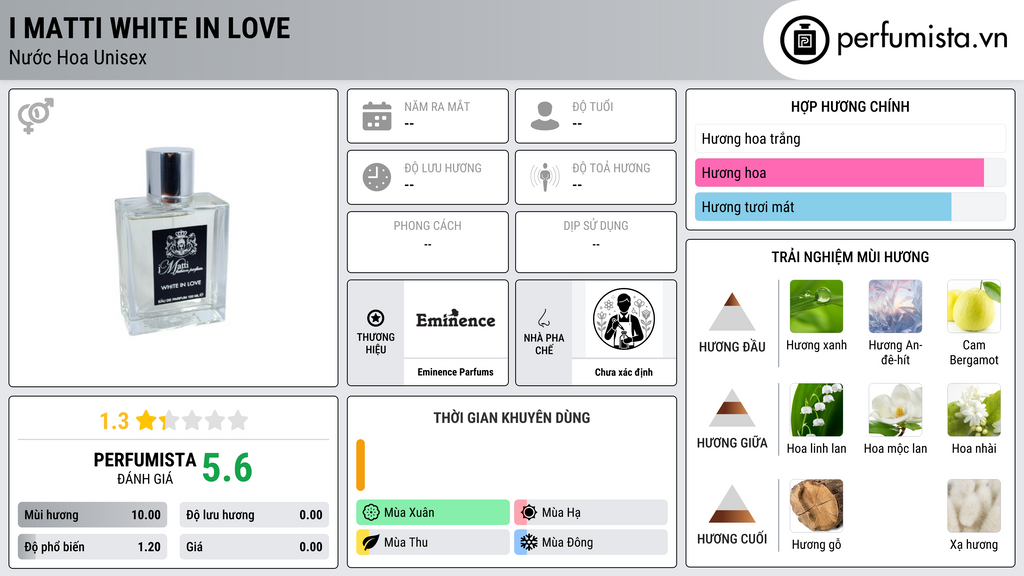Click the Hương tươi mát blue accord bar
This screenshot has height=576, width=1024.
click(823, 207)
